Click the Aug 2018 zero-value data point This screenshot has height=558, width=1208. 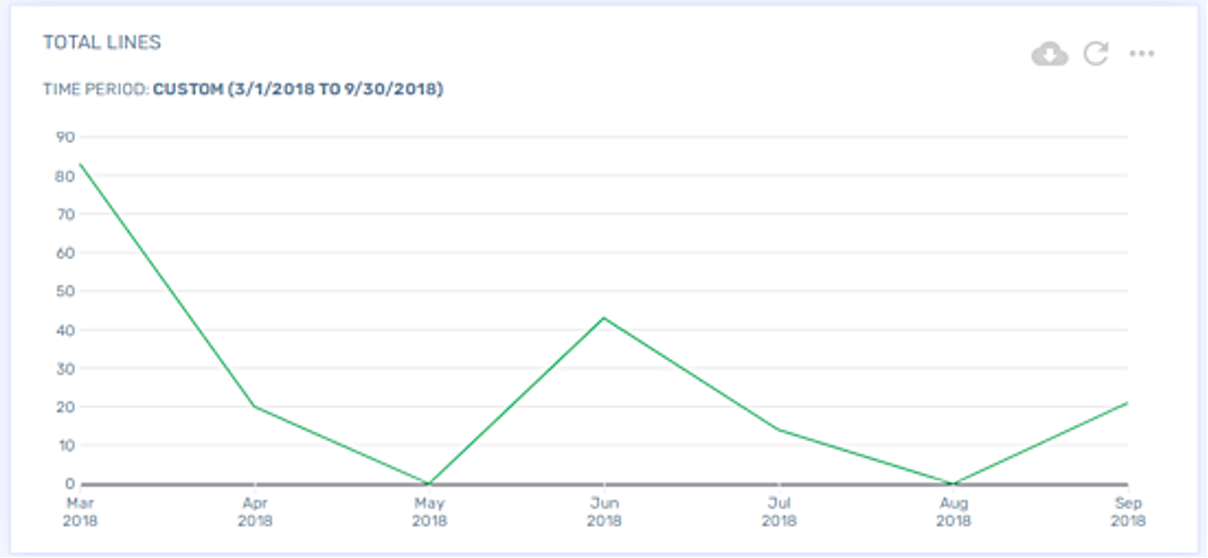pos(953,483)
